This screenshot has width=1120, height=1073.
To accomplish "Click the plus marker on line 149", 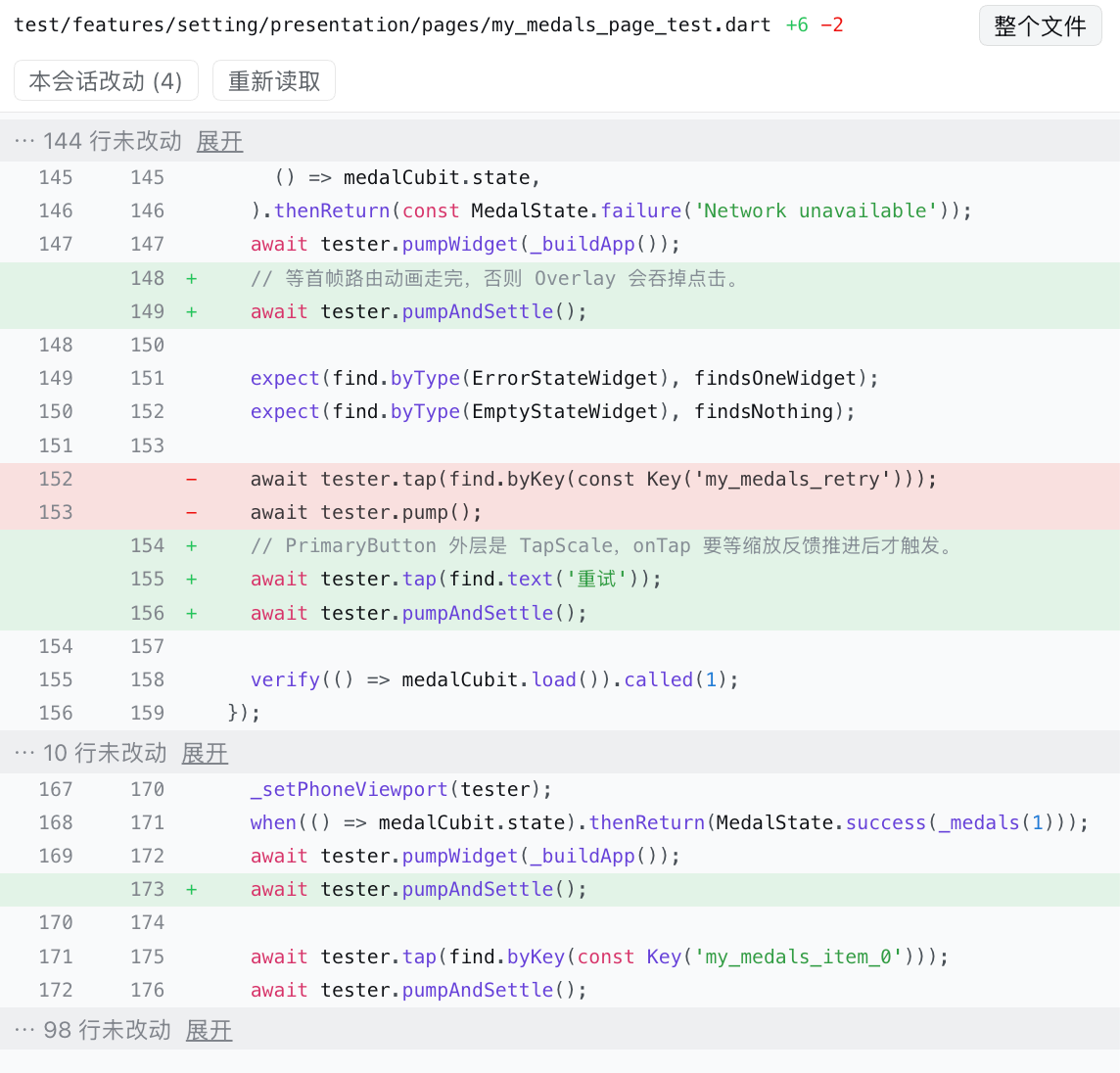I will (192, 311).
